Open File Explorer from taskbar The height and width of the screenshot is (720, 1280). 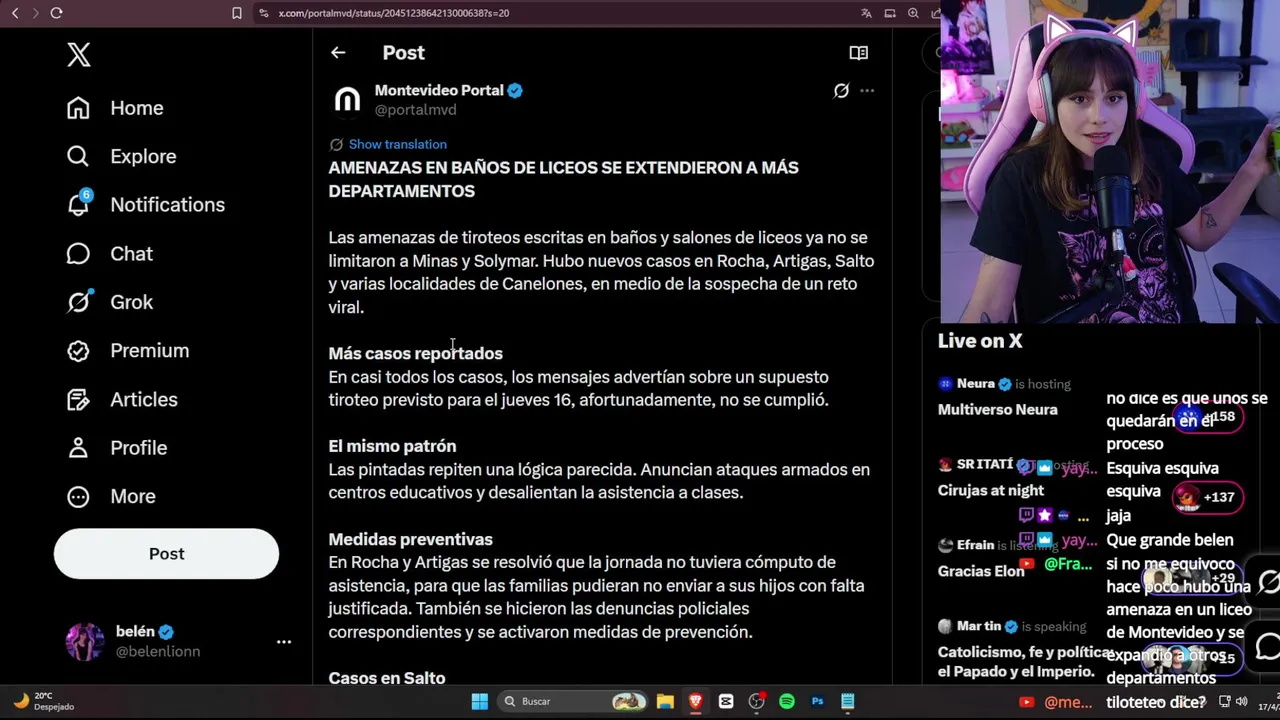pyautogui.click(x=665, y=701)
